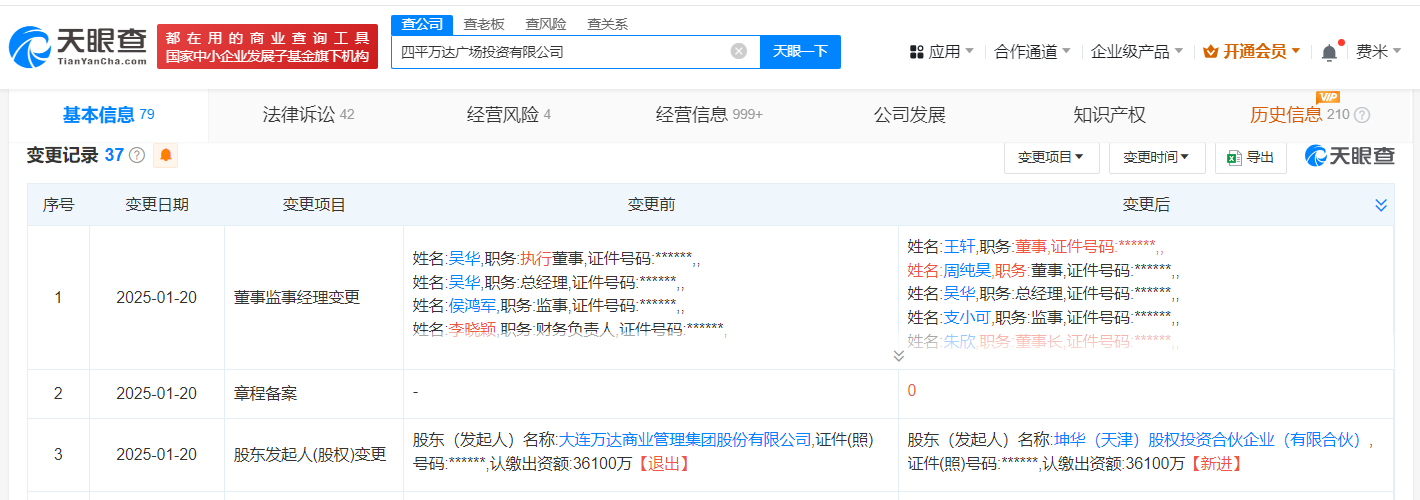Select the 查关系 search tab
This screenshot has height=500, width=1420.
tap(608, 24)
